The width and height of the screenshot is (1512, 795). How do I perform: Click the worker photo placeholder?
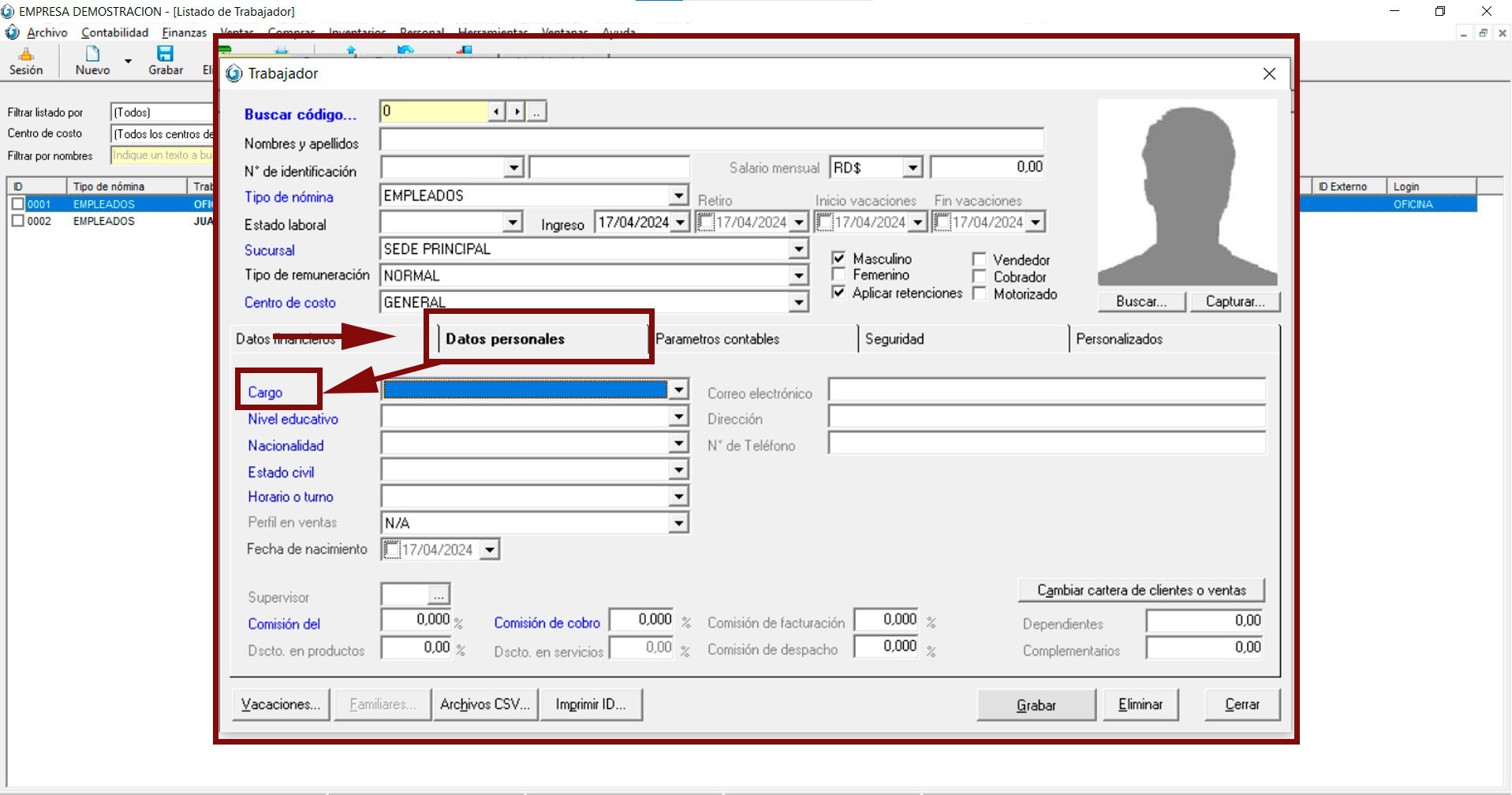click(x=1186, y=192)
